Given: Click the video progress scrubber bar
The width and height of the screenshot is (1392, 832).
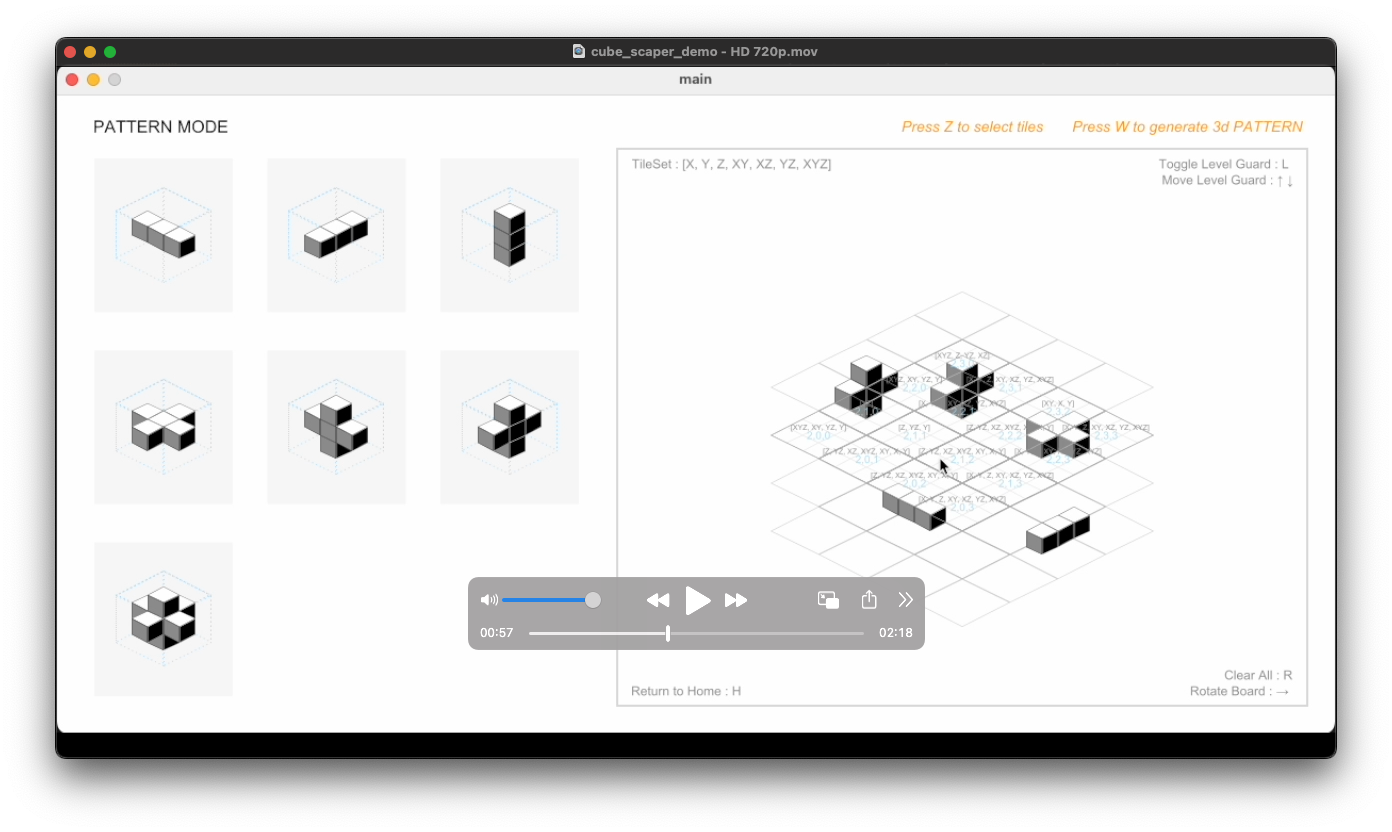Looking at the screenshot, I should [696, 633].
